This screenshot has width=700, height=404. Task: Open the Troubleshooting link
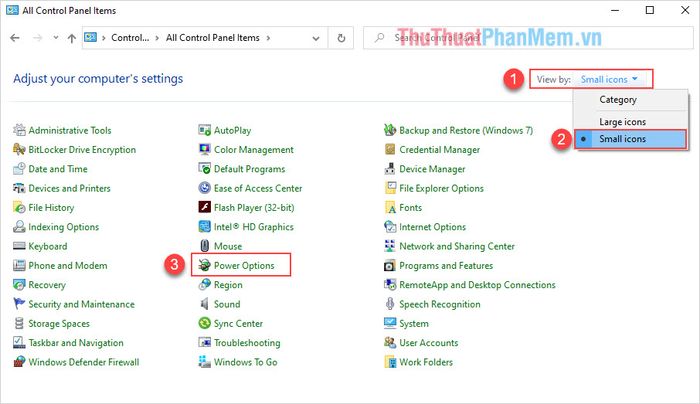[247, 342]
